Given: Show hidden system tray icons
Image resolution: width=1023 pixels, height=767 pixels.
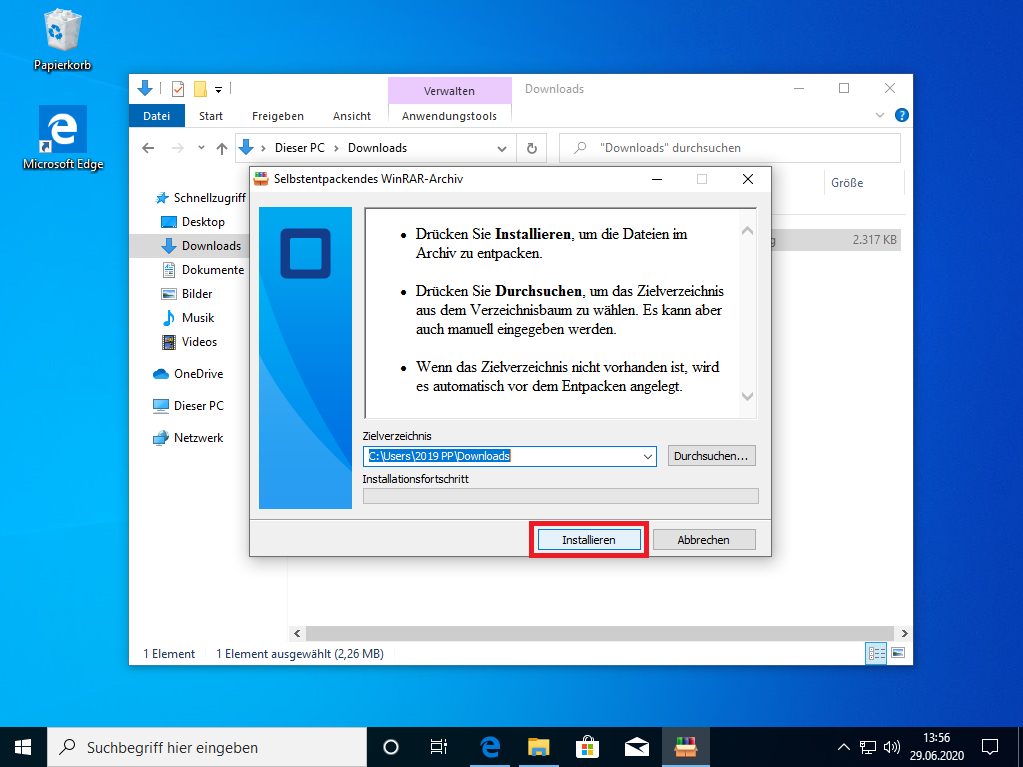Looking at the screenshot, I should pos(844,747).
